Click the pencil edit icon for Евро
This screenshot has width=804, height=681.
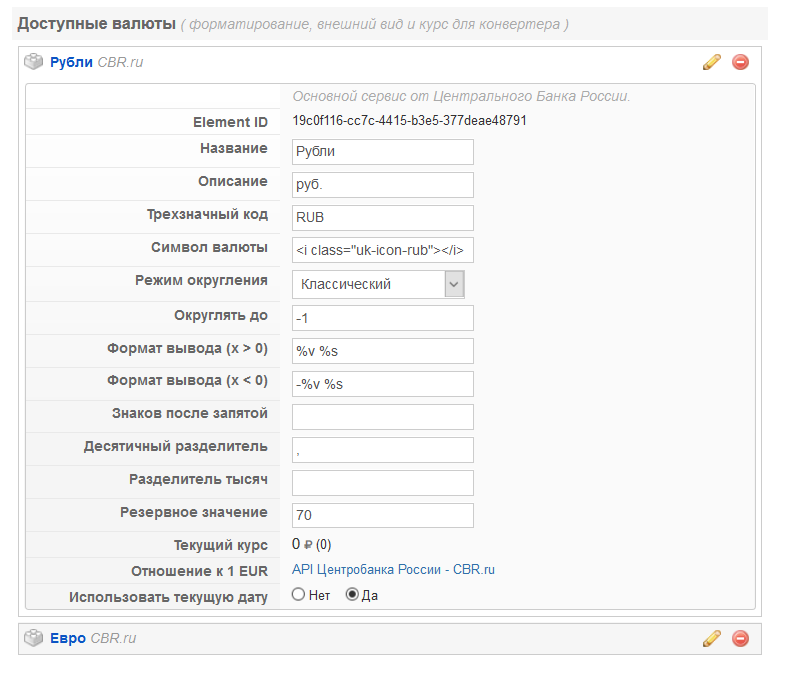tap(712, 638)
